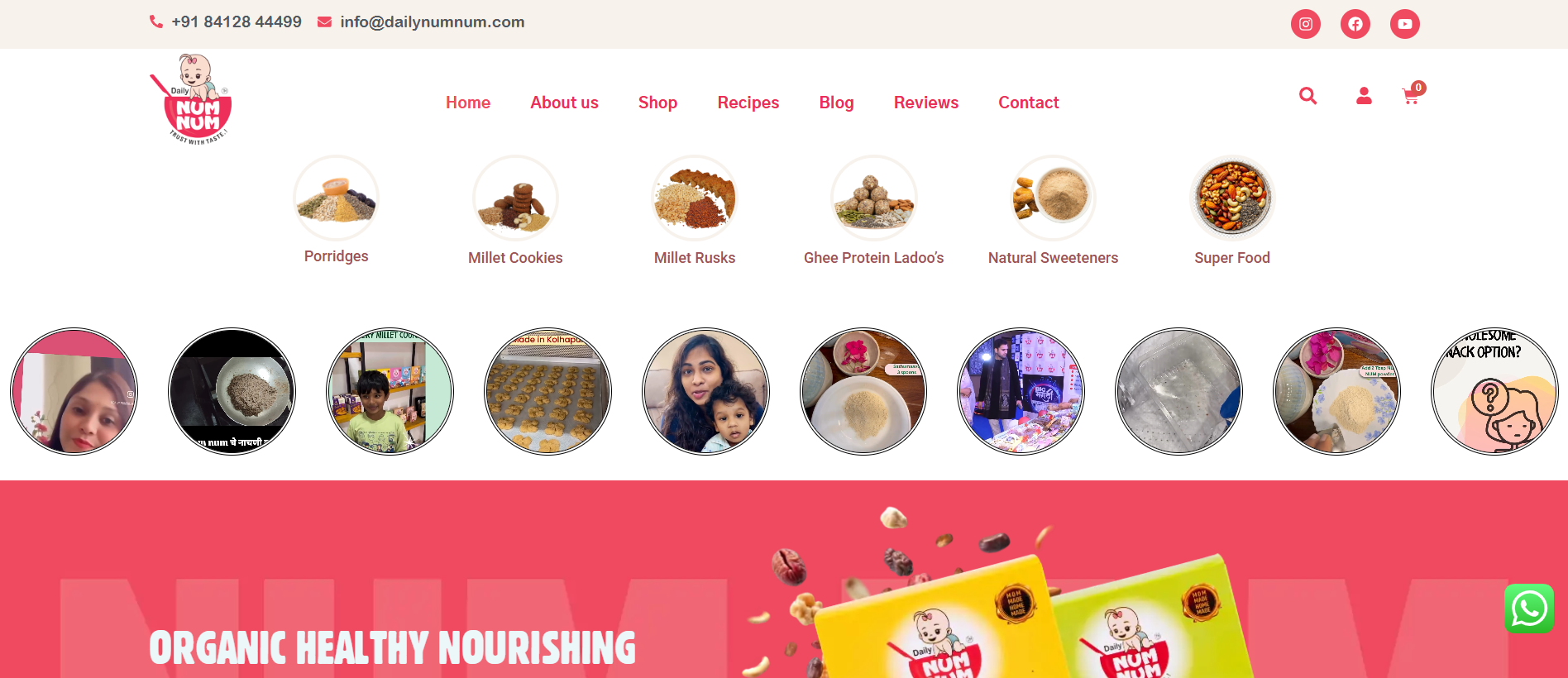
Task: Open the mother and baby story circle
Action: pyautogui.click(x=705, y=391)
